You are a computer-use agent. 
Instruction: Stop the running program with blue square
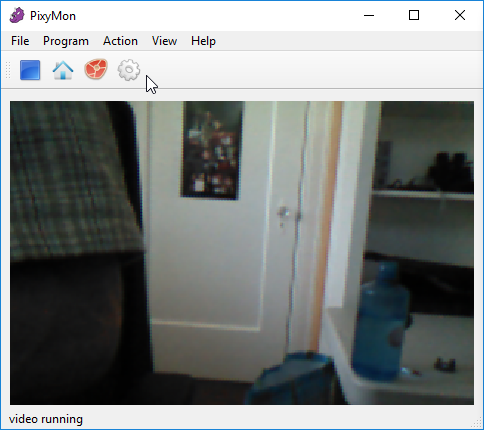click(30, 70)
